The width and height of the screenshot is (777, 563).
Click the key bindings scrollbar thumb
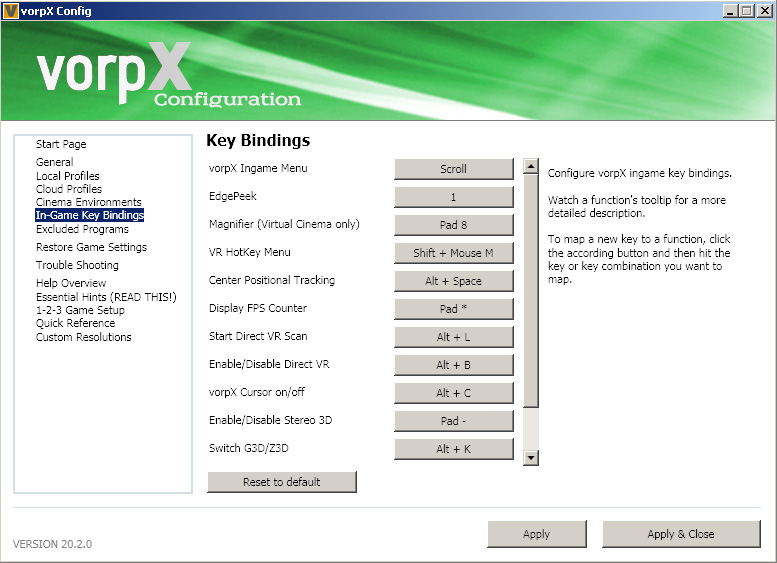pos(531,290)
